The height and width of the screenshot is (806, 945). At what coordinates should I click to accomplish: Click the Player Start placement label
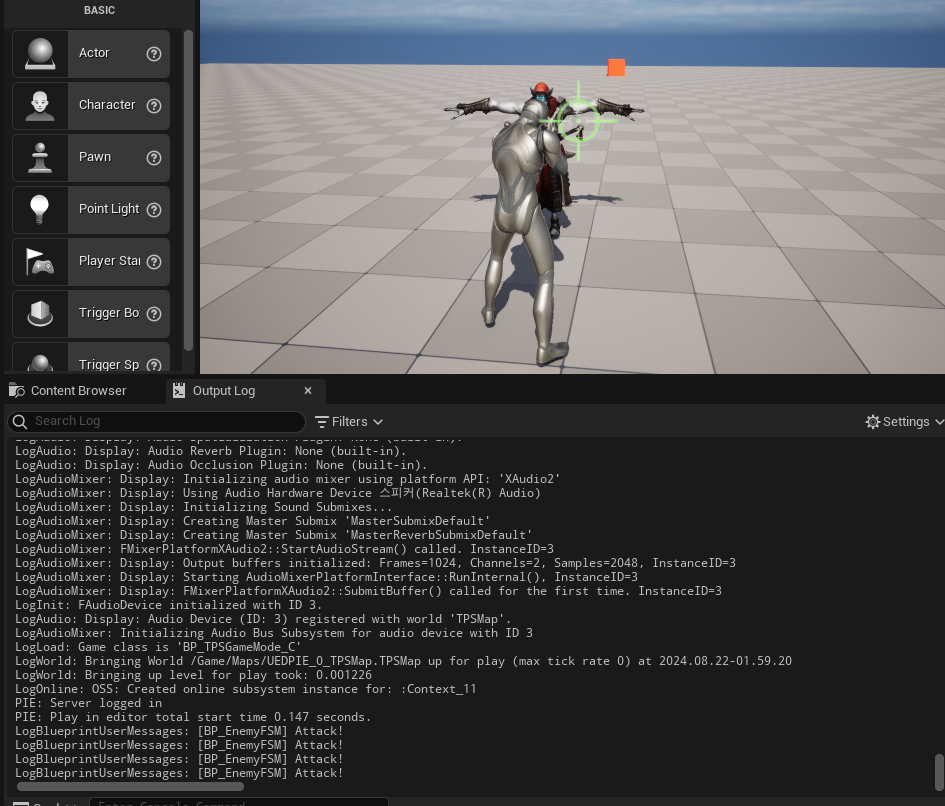(x=110, y=260)
